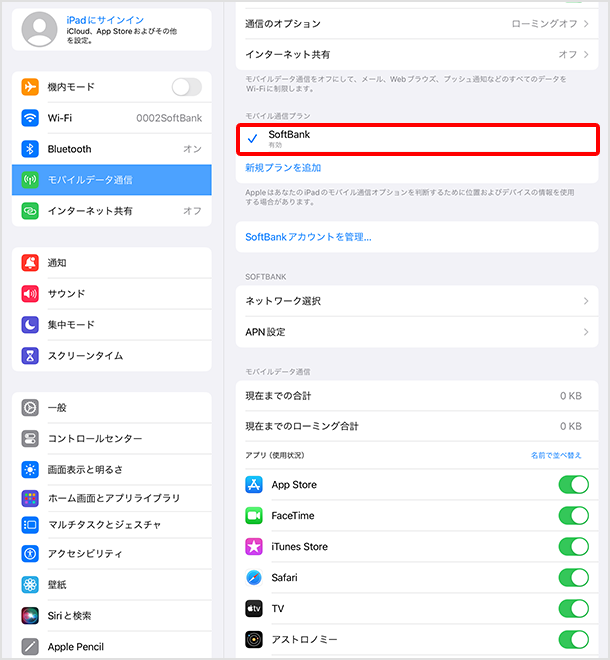This screenshot has width=610, height=660.
Task: Select the 通知 bell icon
Action: pos(30,263)
